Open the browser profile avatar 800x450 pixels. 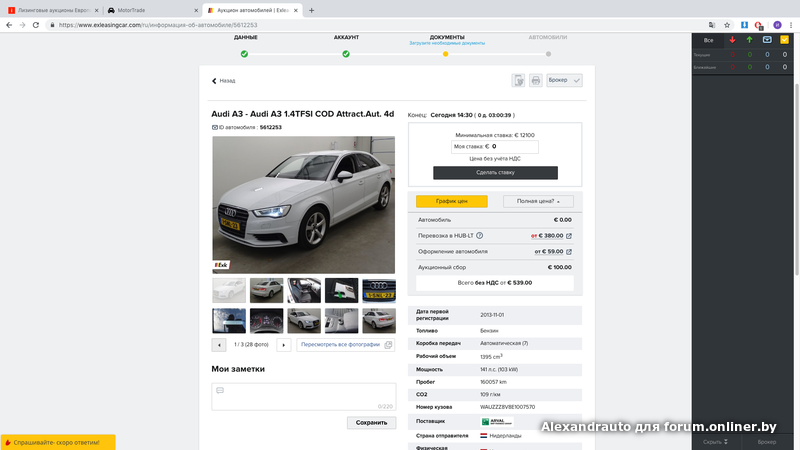click(777, 25)
